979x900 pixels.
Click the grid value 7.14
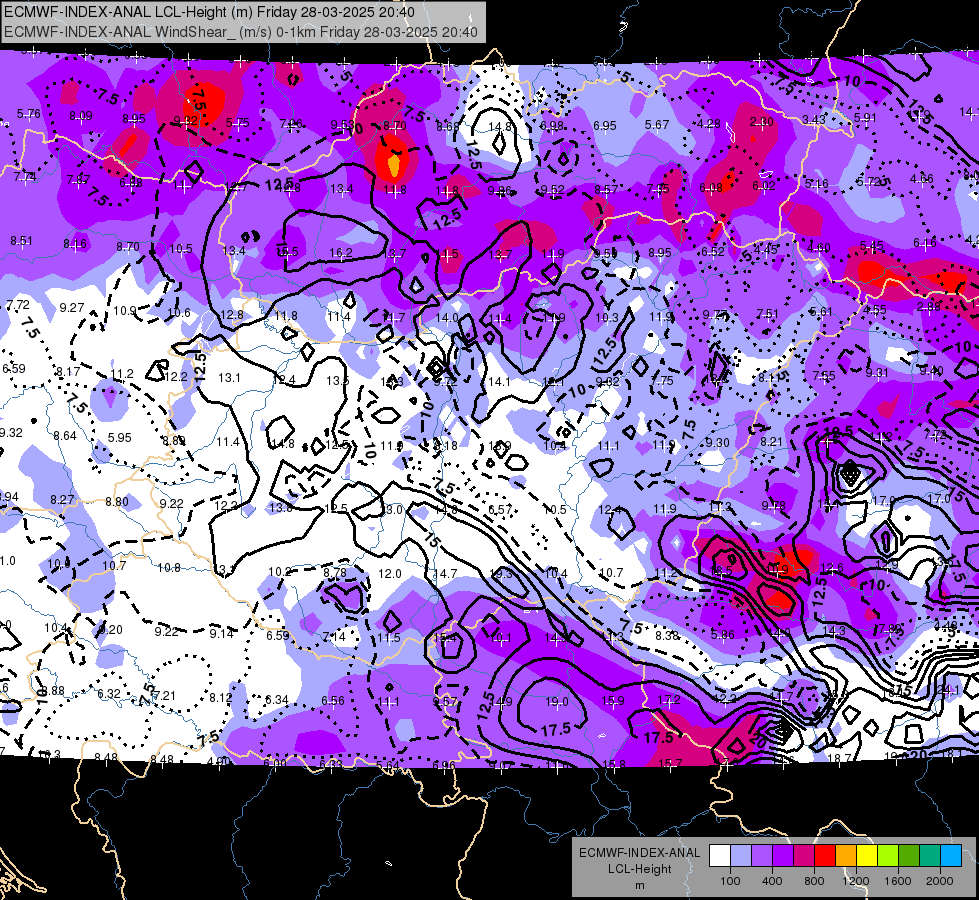coord(334,636)
